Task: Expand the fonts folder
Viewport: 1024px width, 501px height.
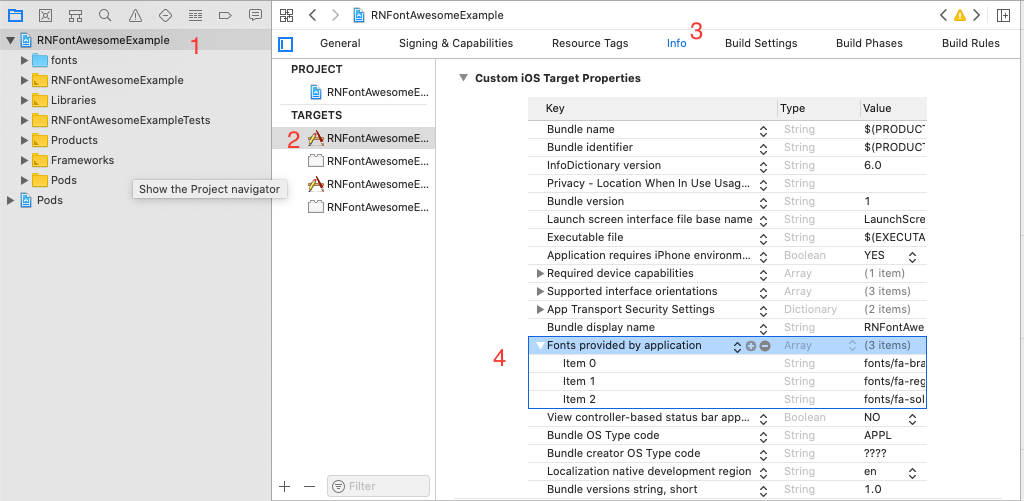Action: (25, 60)
